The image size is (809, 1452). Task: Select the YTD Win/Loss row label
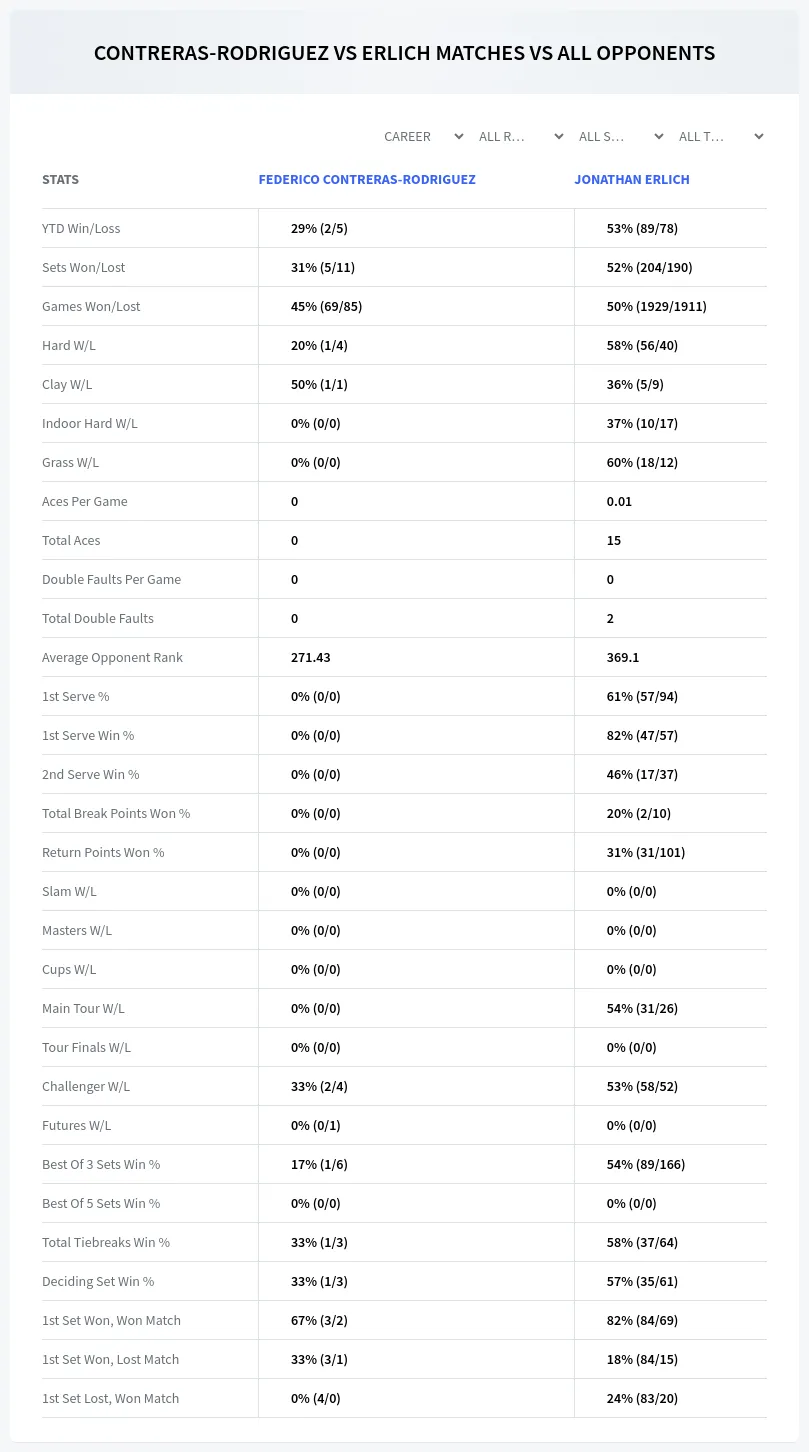(x=81, y=228)
